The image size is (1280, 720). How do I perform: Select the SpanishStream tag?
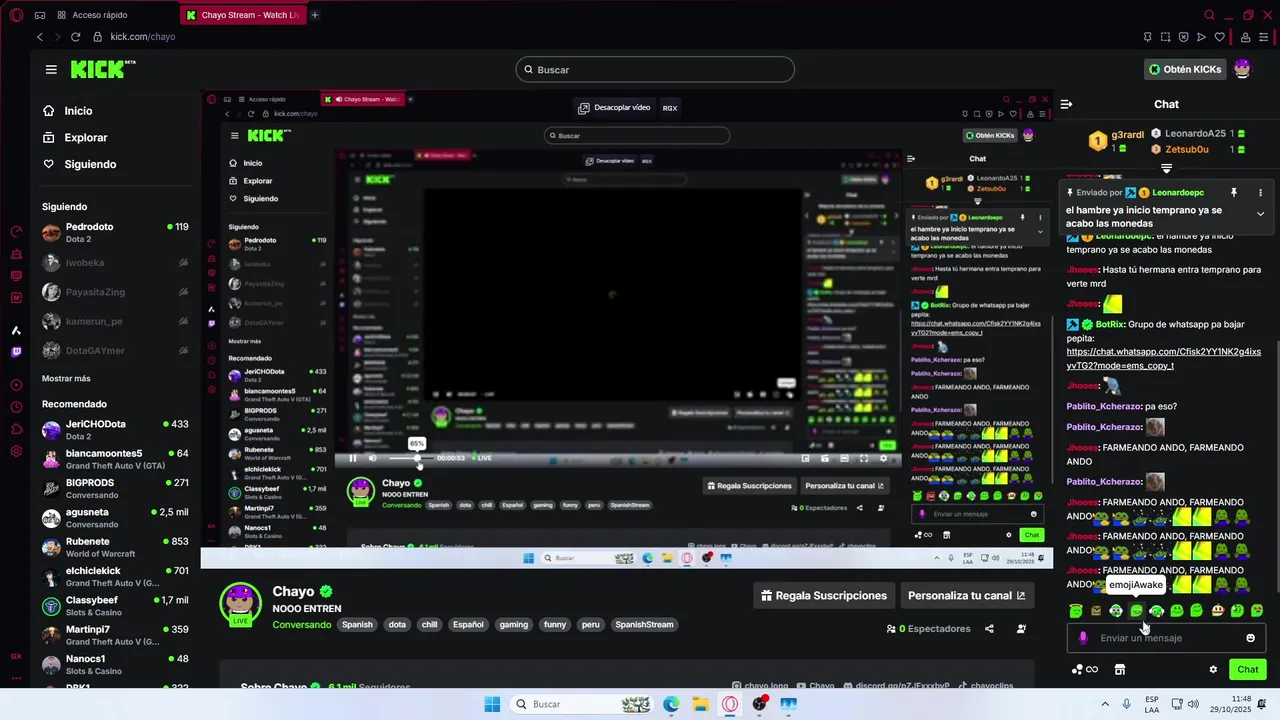tap(644, 624)
